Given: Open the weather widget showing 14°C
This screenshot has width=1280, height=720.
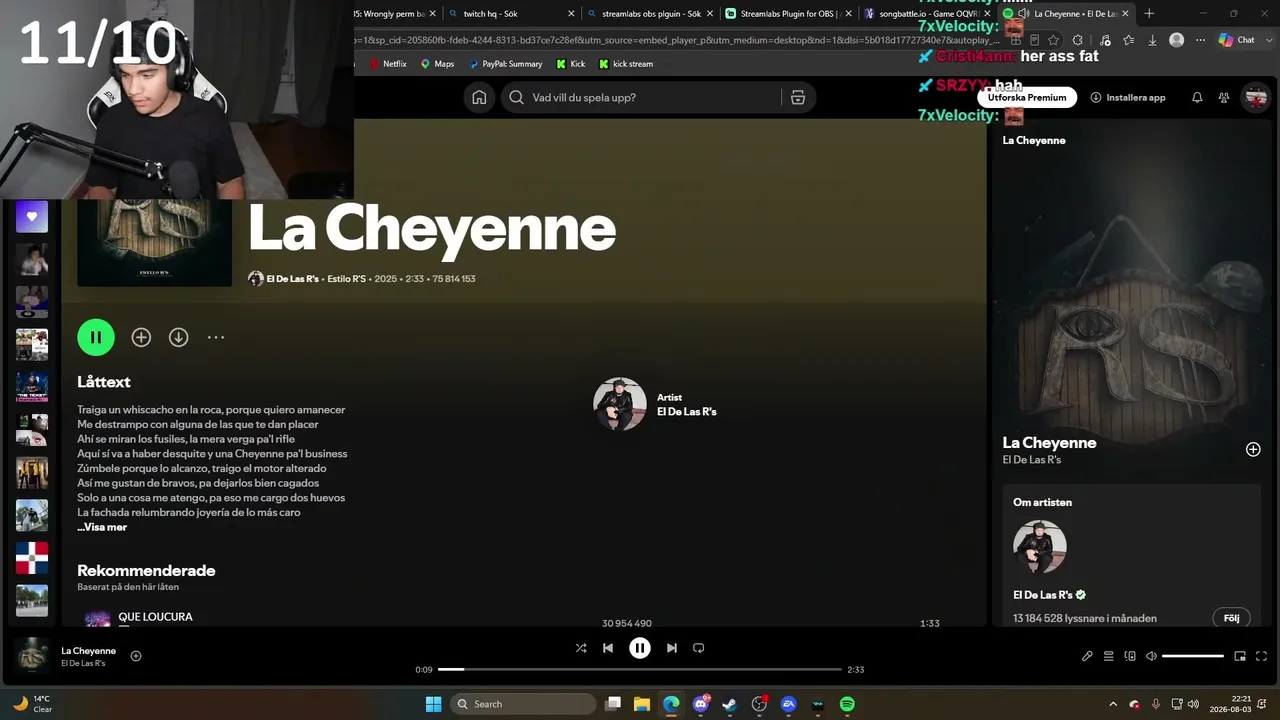Looking at the screenshot, I should [x=33, y=704].
